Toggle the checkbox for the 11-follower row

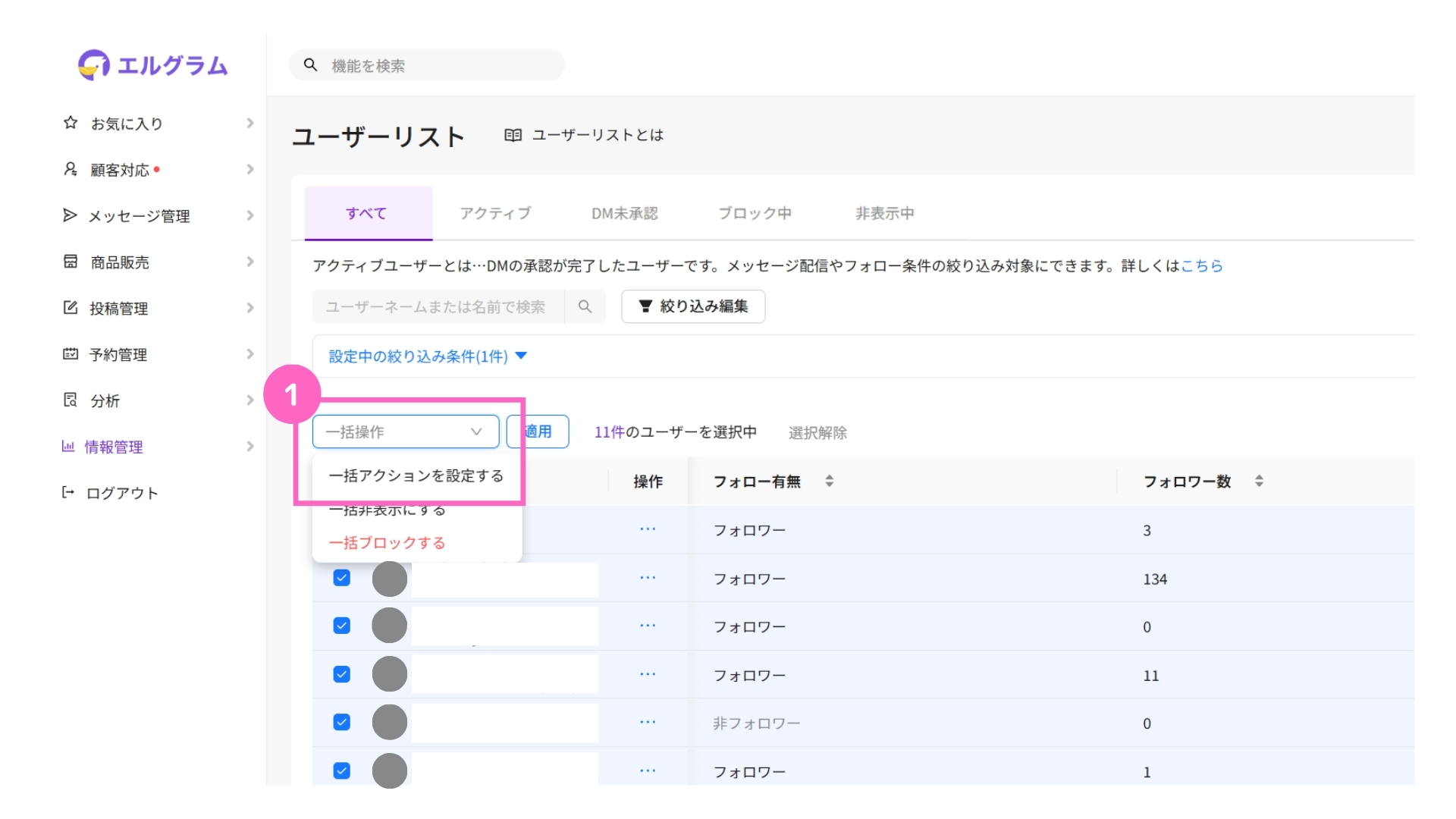click(342, 674)
